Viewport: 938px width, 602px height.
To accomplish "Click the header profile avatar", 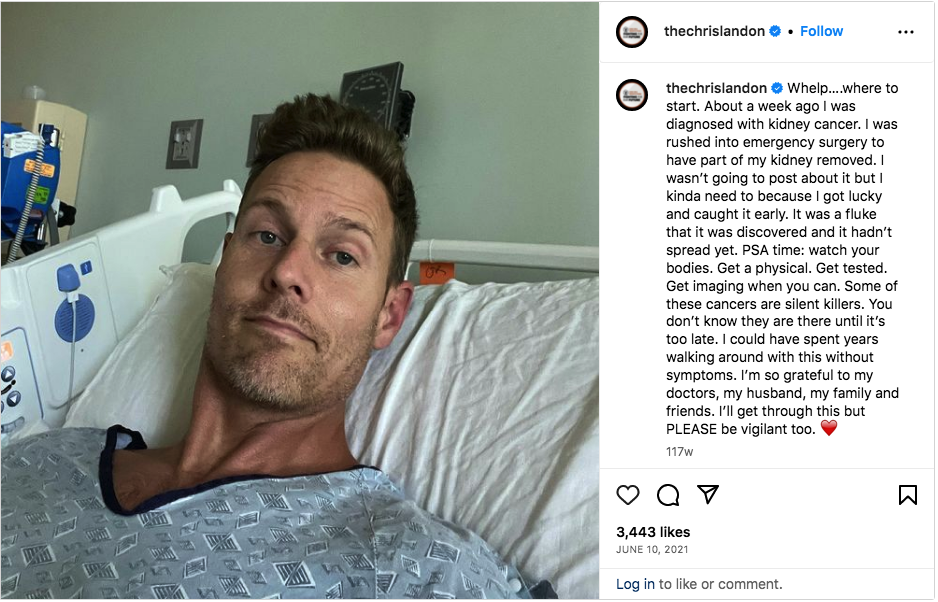I will [x=632, y=32].
